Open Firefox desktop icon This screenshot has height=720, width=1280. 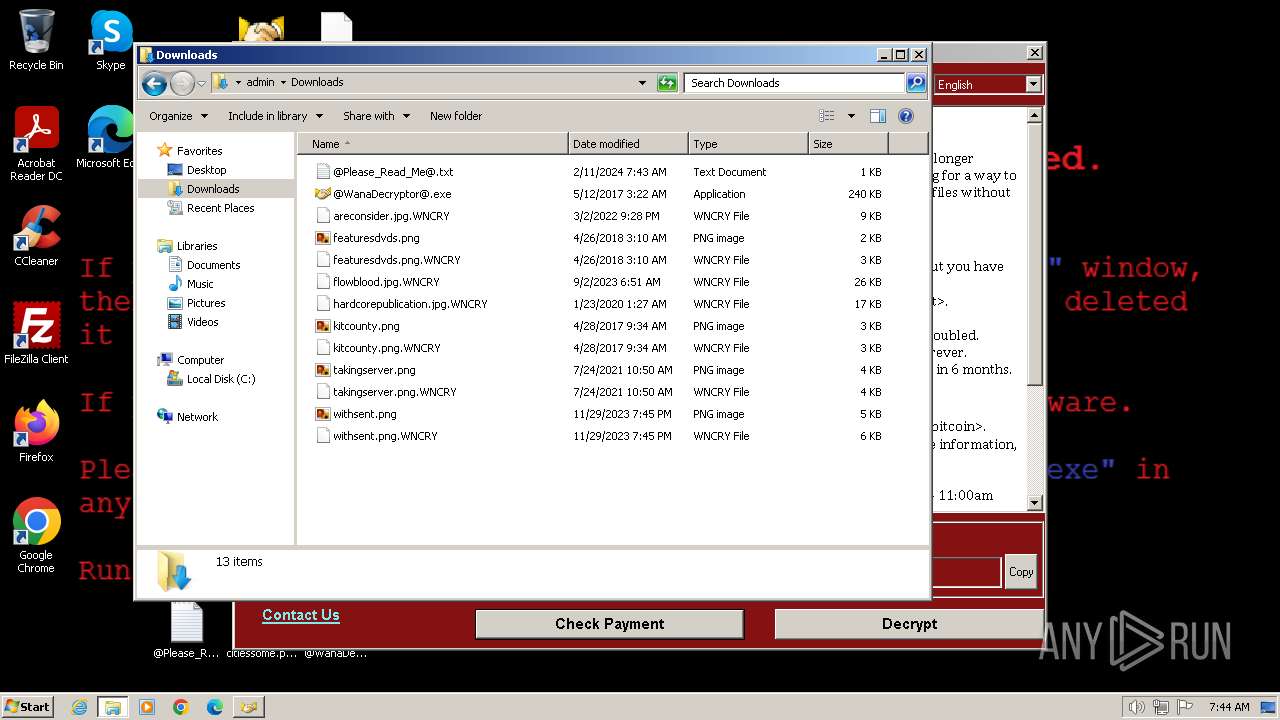pyautogui.click(x=36, y=432)
